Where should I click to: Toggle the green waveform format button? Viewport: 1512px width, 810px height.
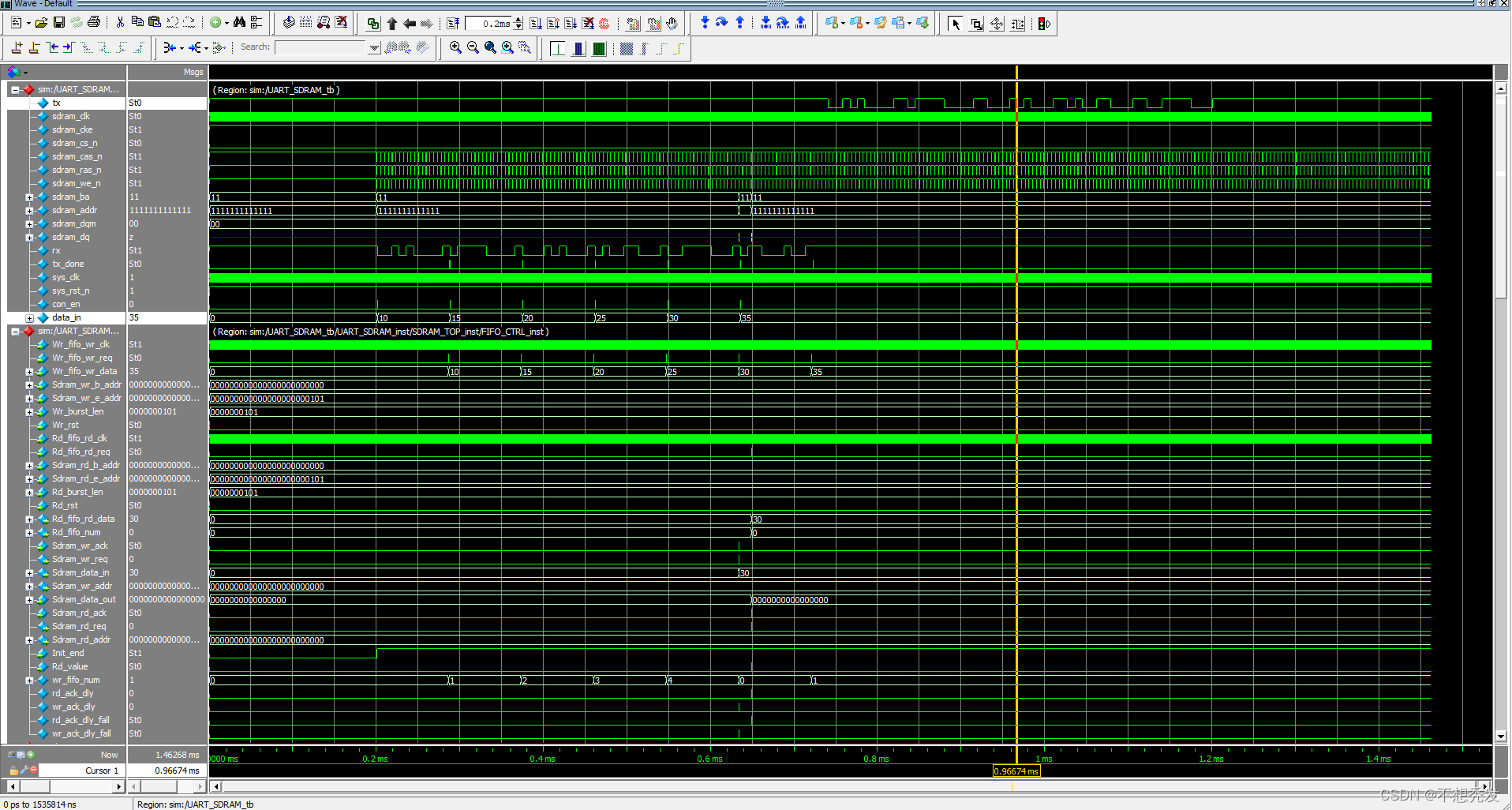click(x=599, y=48)
